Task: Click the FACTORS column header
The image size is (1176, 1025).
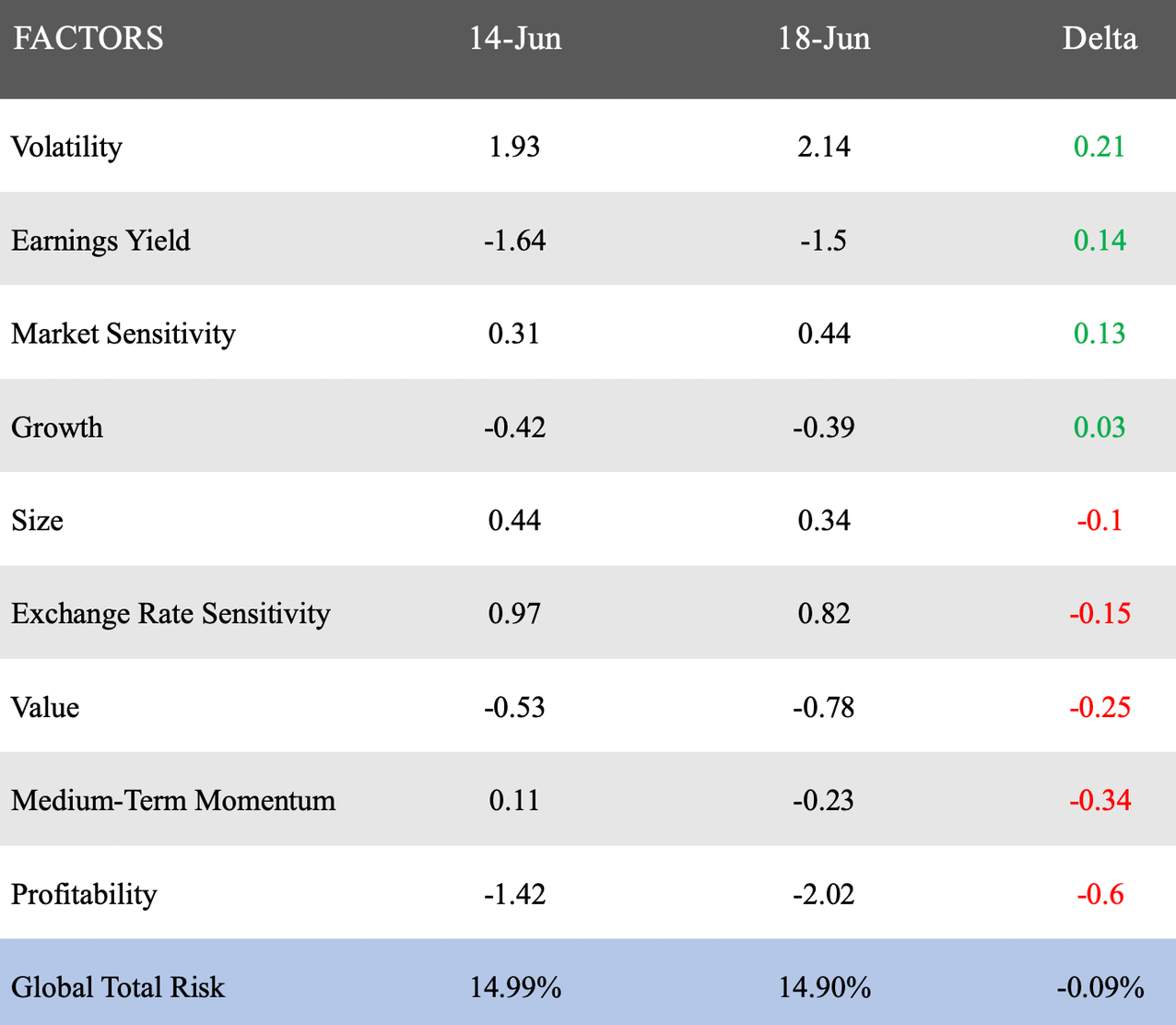Action: 88,39
